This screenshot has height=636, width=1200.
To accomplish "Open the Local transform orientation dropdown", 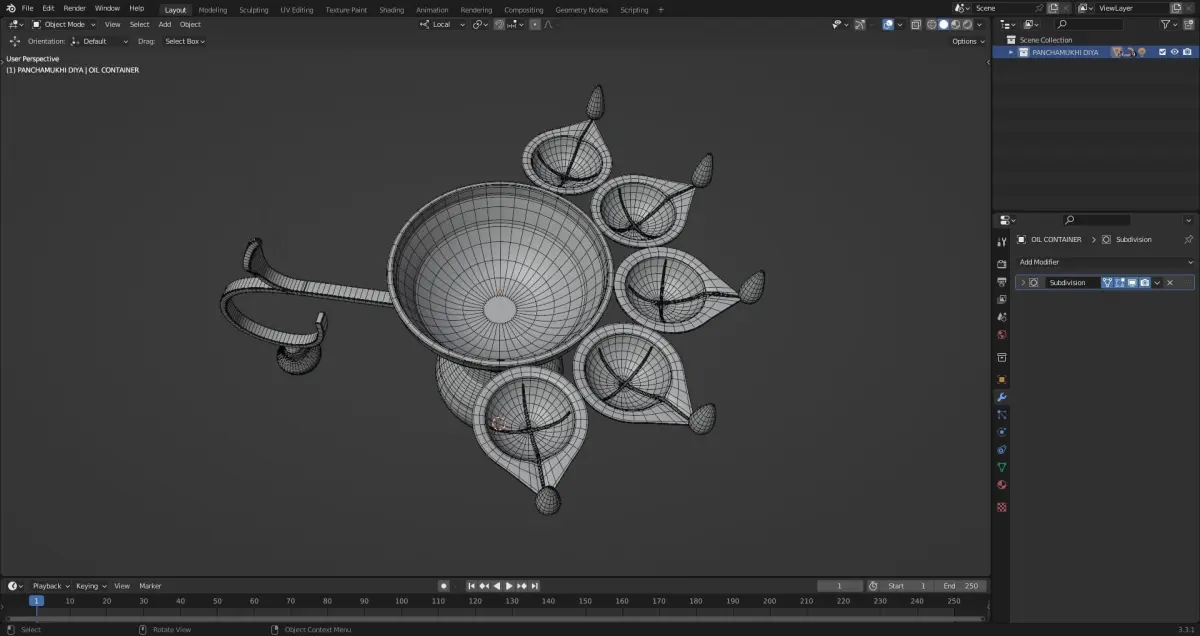I will 442,24.
